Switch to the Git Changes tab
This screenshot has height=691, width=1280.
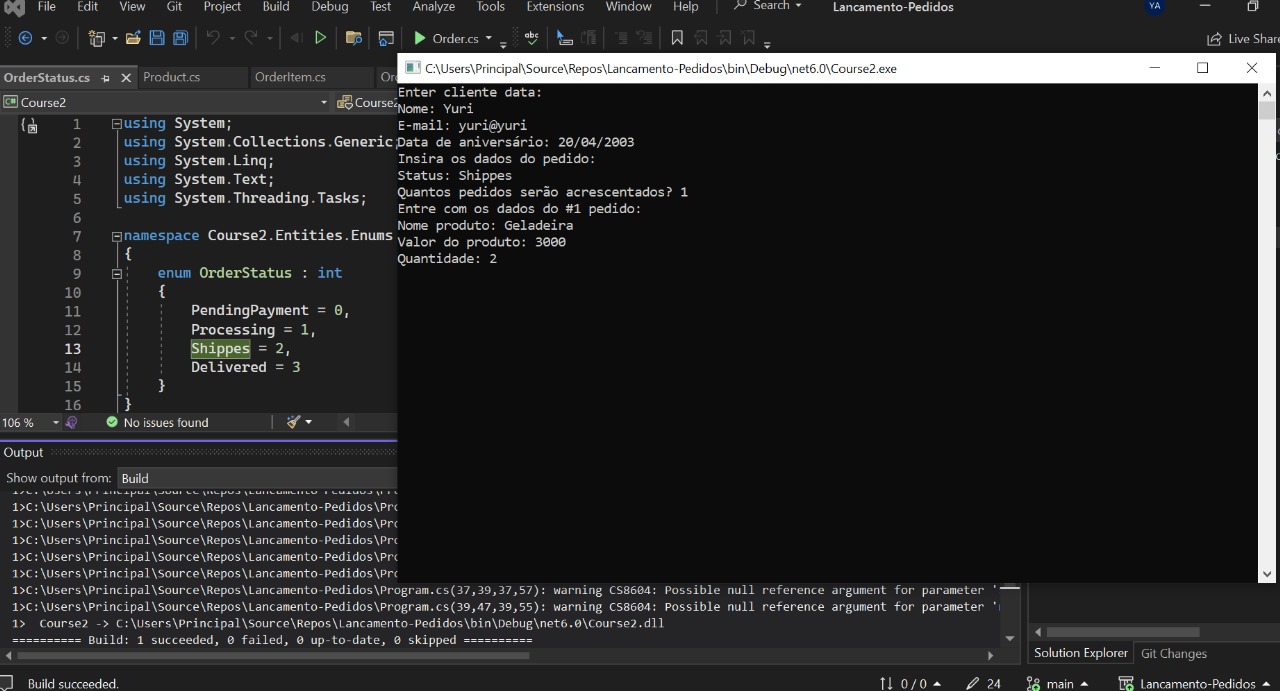pyautogui.click(x=1174, y=653)
